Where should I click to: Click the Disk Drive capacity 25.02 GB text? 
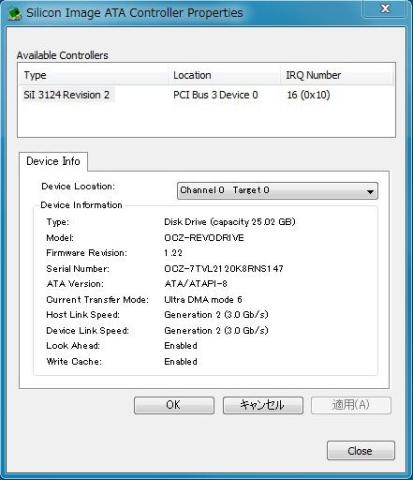point(230,222)
